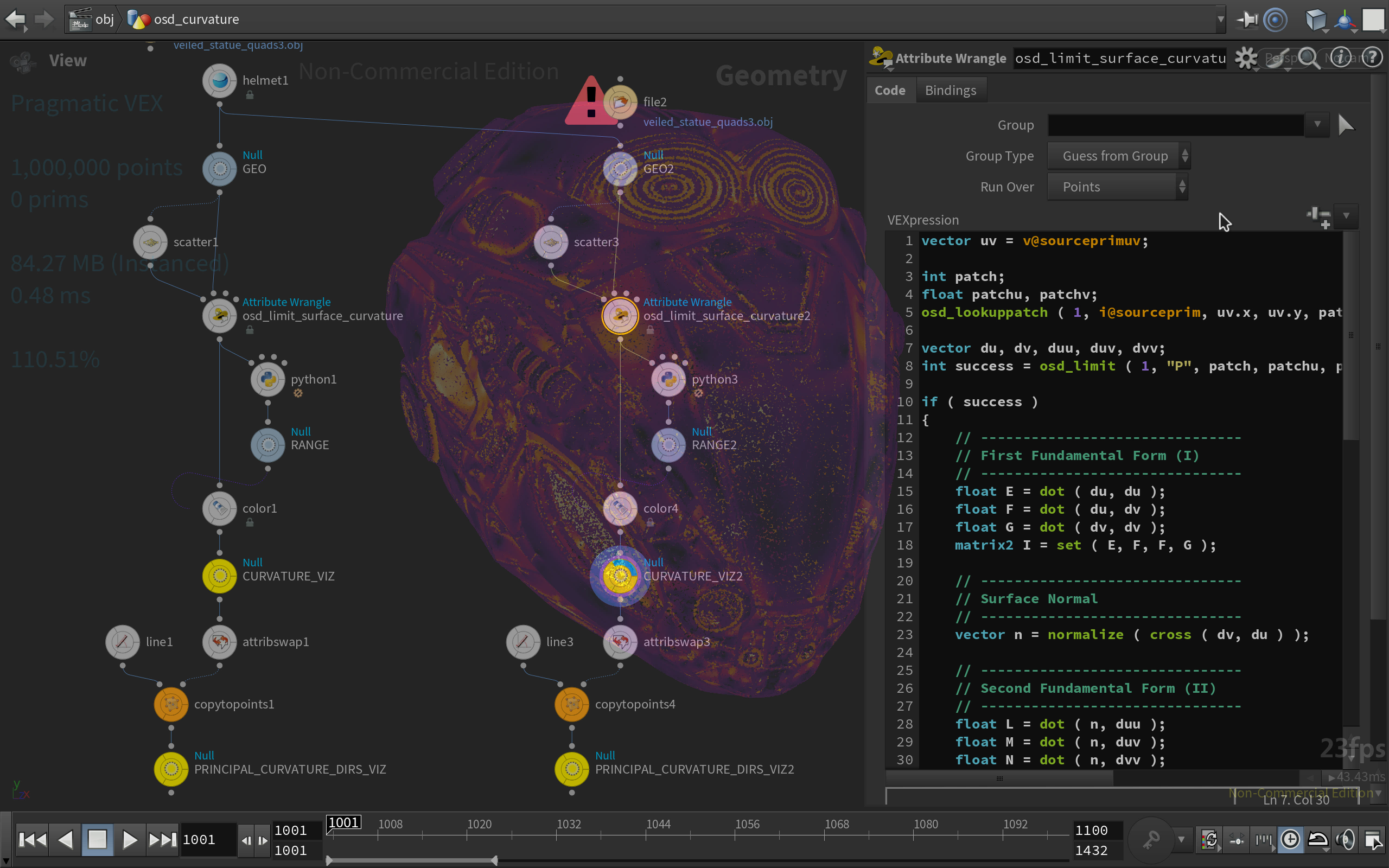Click the file2 node icon

[x=620, y=102]
